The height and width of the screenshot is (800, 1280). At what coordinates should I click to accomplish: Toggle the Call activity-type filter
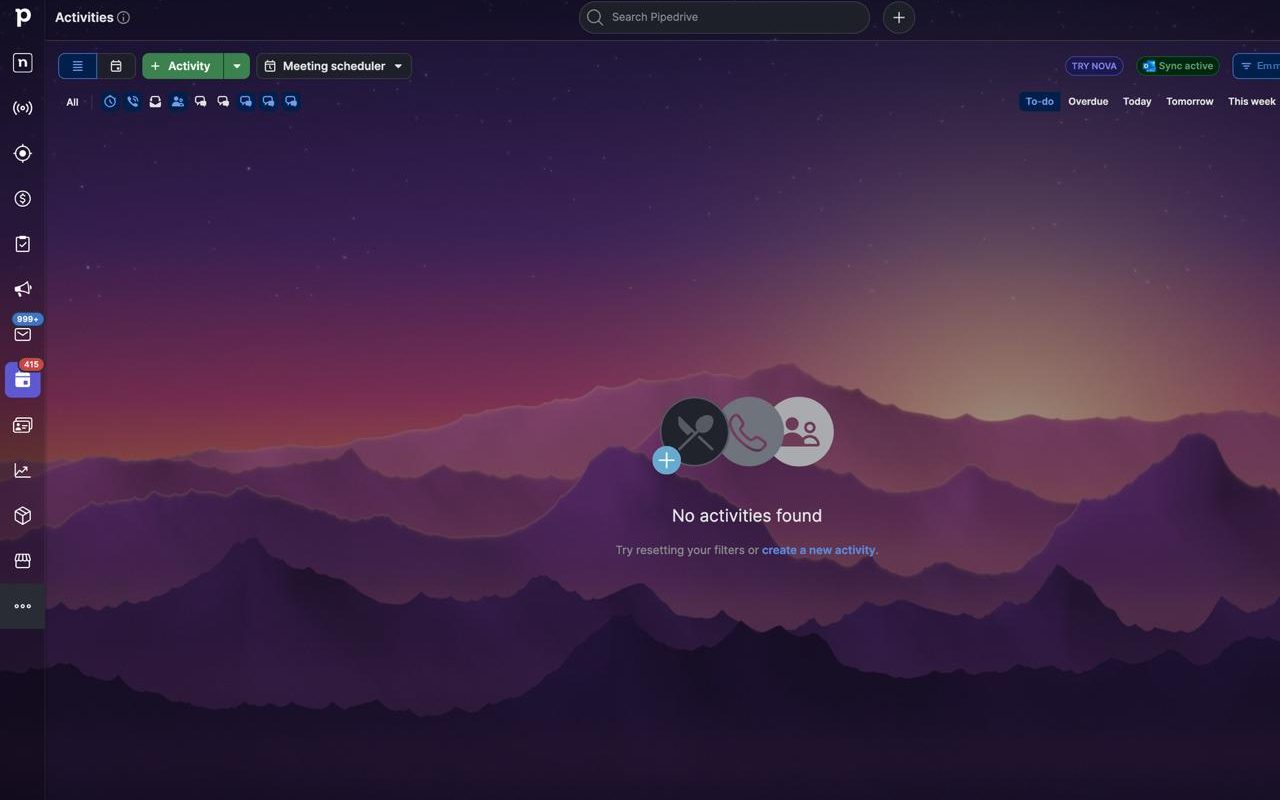click(x=133, y=102)
